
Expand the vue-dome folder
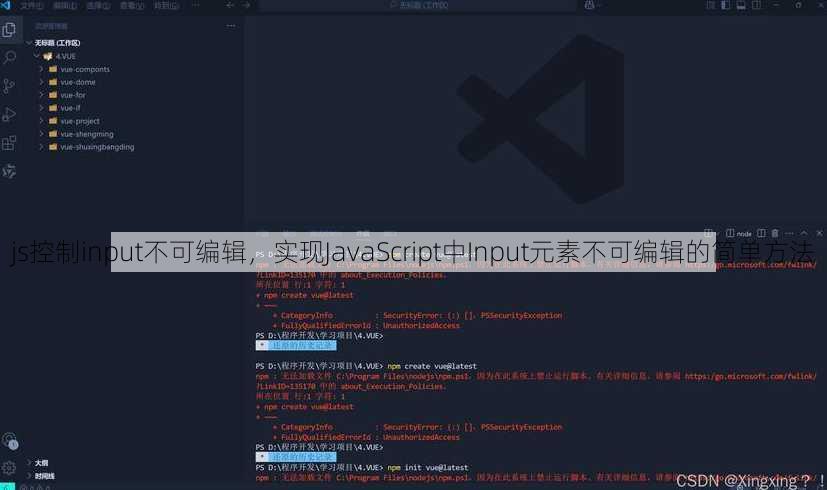tap(41, 82)
